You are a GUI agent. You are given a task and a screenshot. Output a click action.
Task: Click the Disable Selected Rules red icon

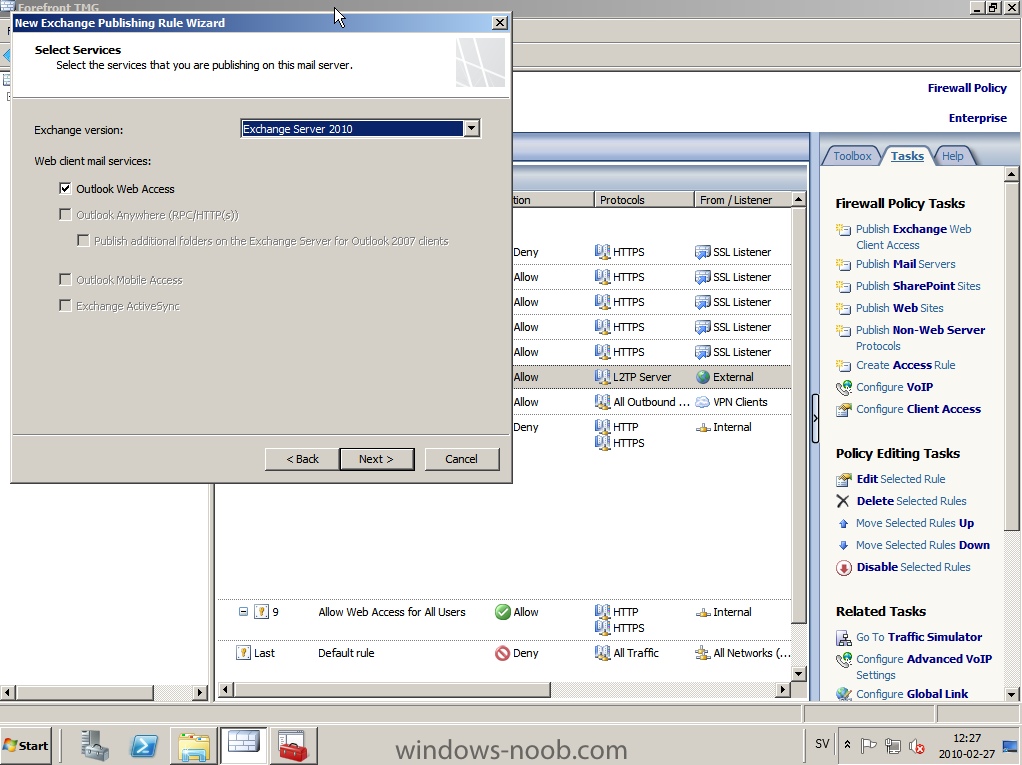pos(843,568)
